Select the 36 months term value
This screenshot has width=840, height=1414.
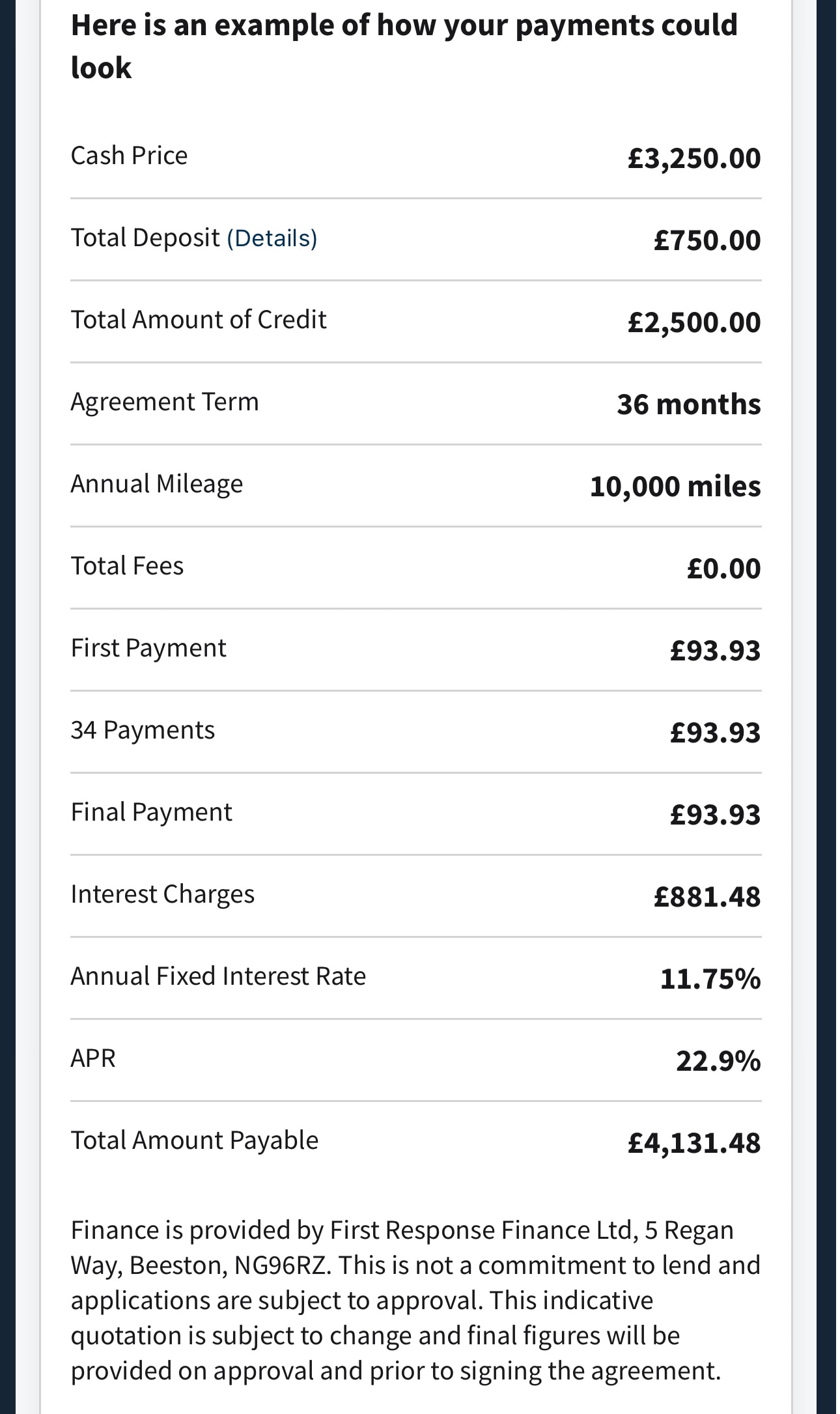pyautogui.click(x=688, y=404)
